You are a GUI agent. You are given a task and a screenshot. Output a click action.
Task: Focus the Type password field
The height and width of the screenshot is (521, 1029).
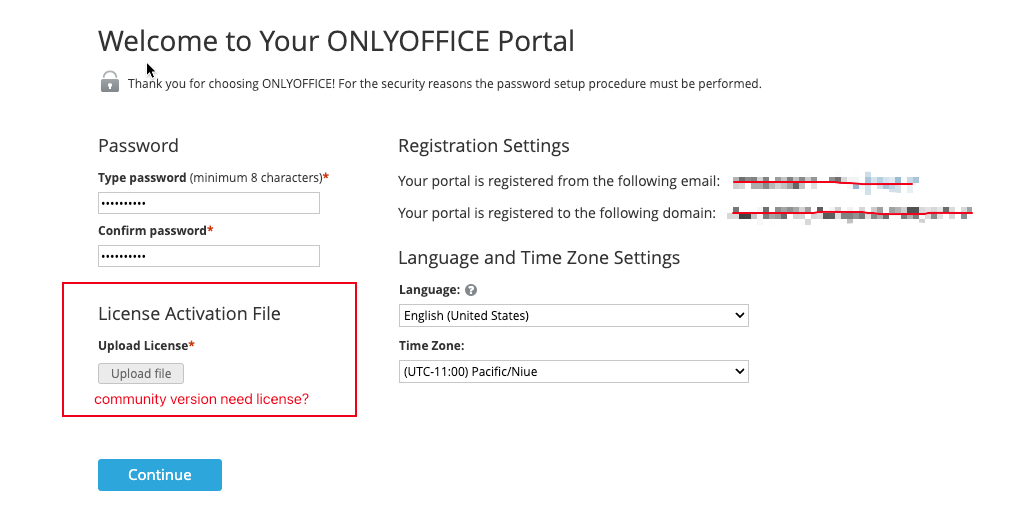tap(209, 203)
